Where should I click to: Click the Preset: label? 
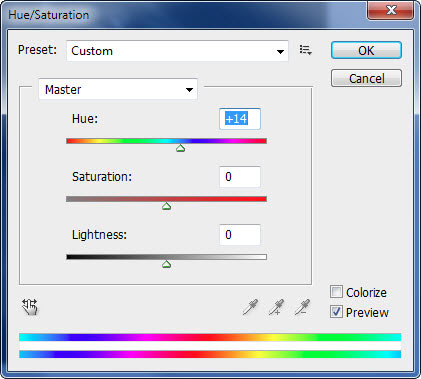point(37,50)
